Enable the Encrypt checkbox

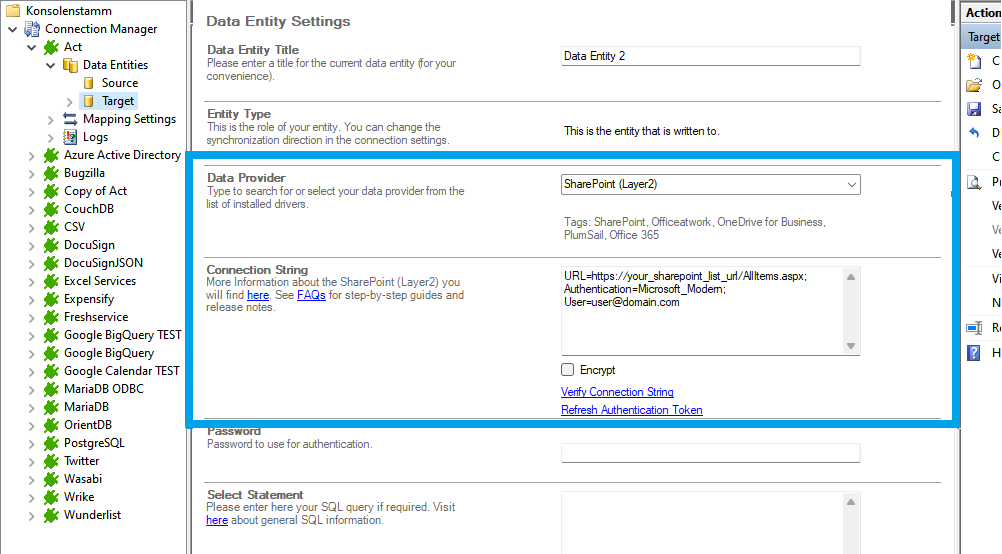(567, 369)
